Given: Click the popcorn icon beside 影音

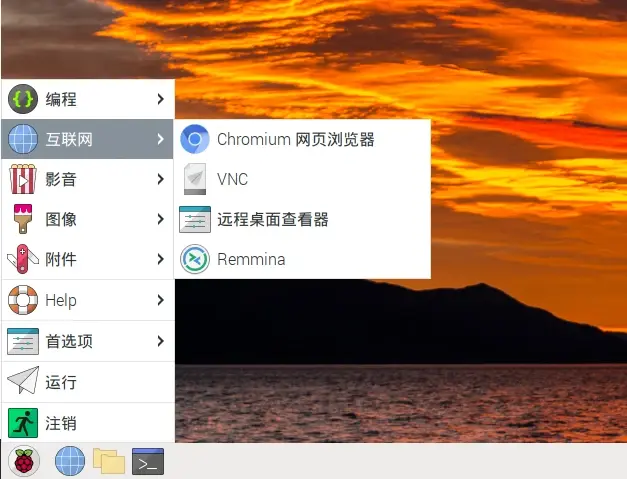Looking at the screenshot, I should [23, 179].
